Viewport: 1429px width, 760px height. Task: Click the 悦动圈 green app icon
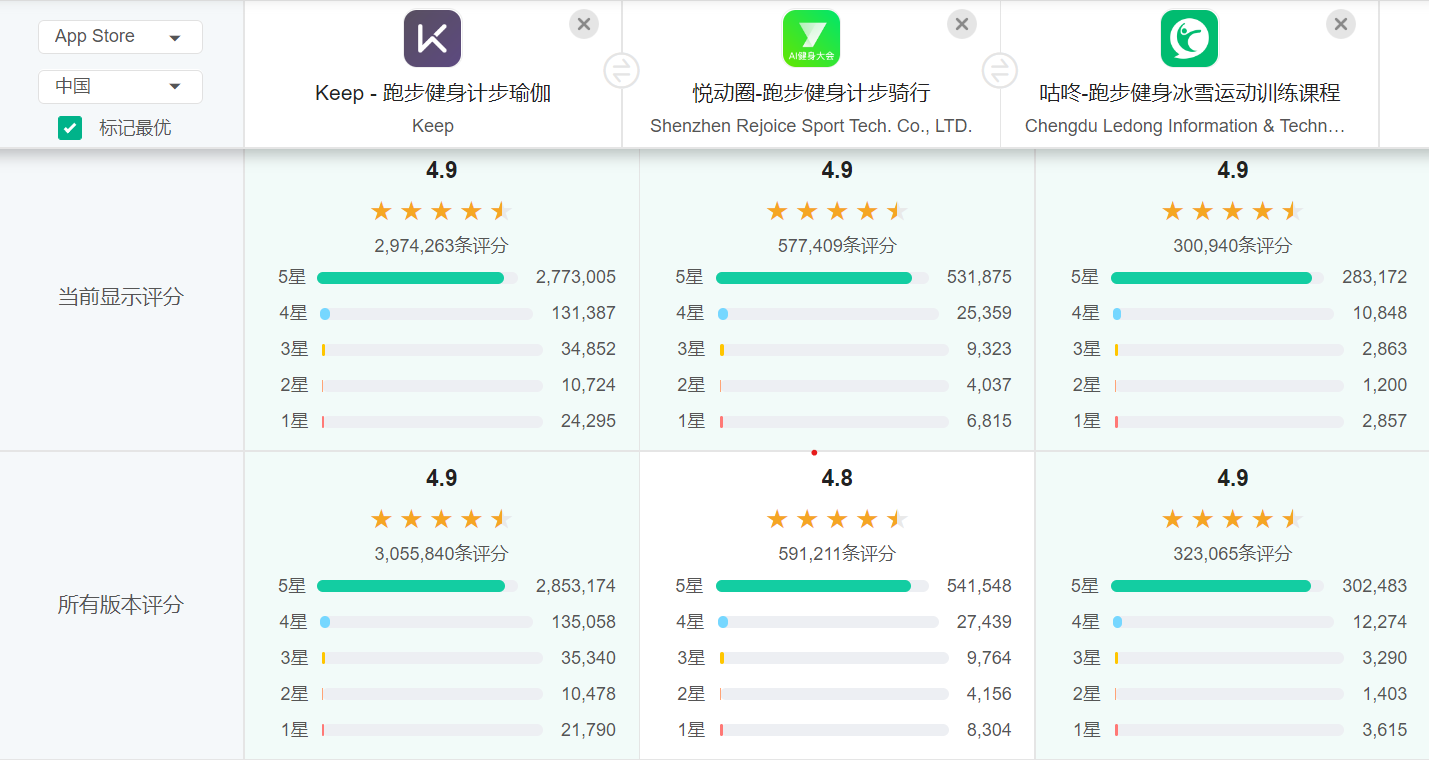point(811,39)
